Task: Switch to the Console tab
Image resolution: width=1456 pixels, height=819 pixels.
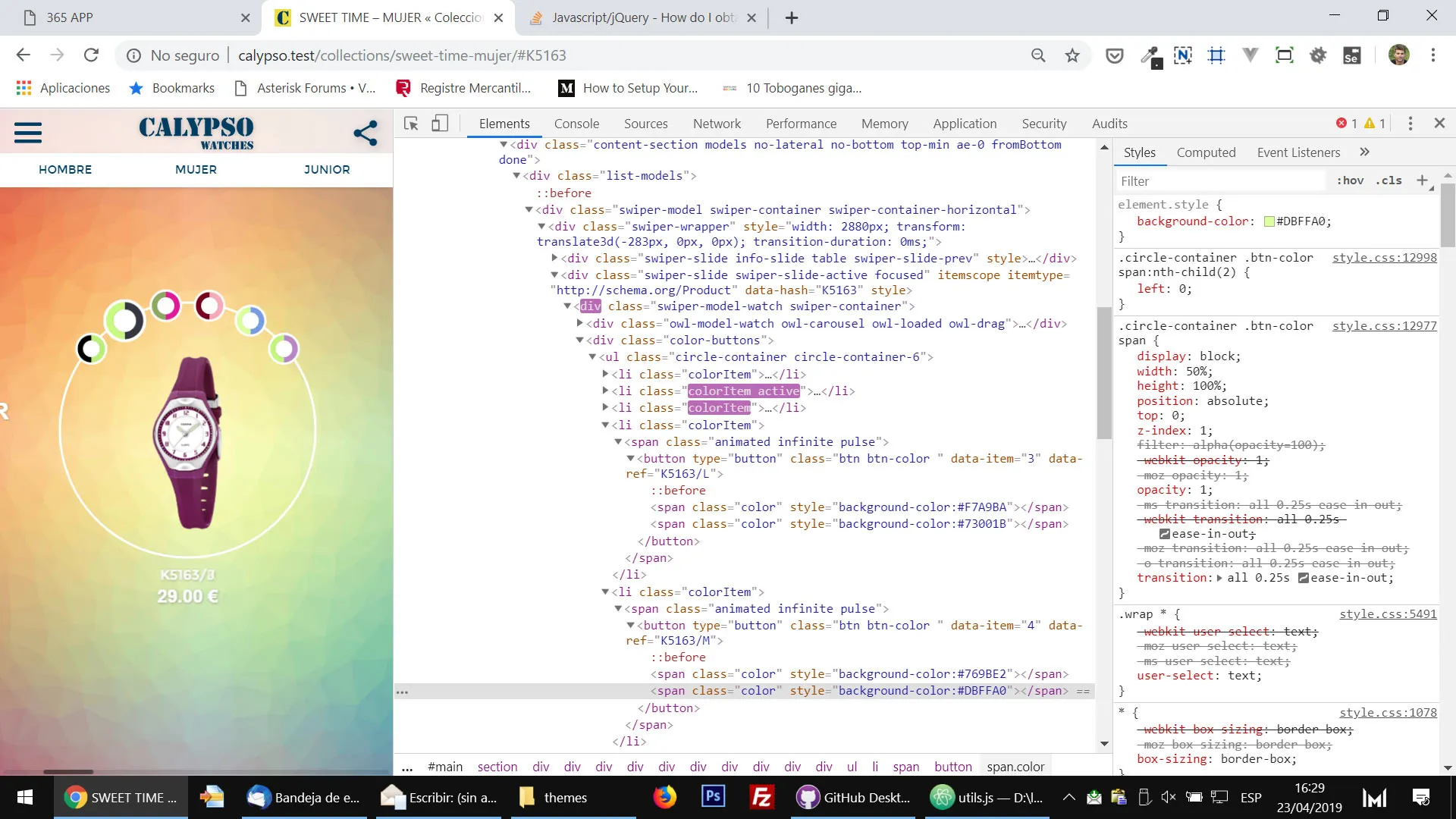Action: (x=576, y=124)
